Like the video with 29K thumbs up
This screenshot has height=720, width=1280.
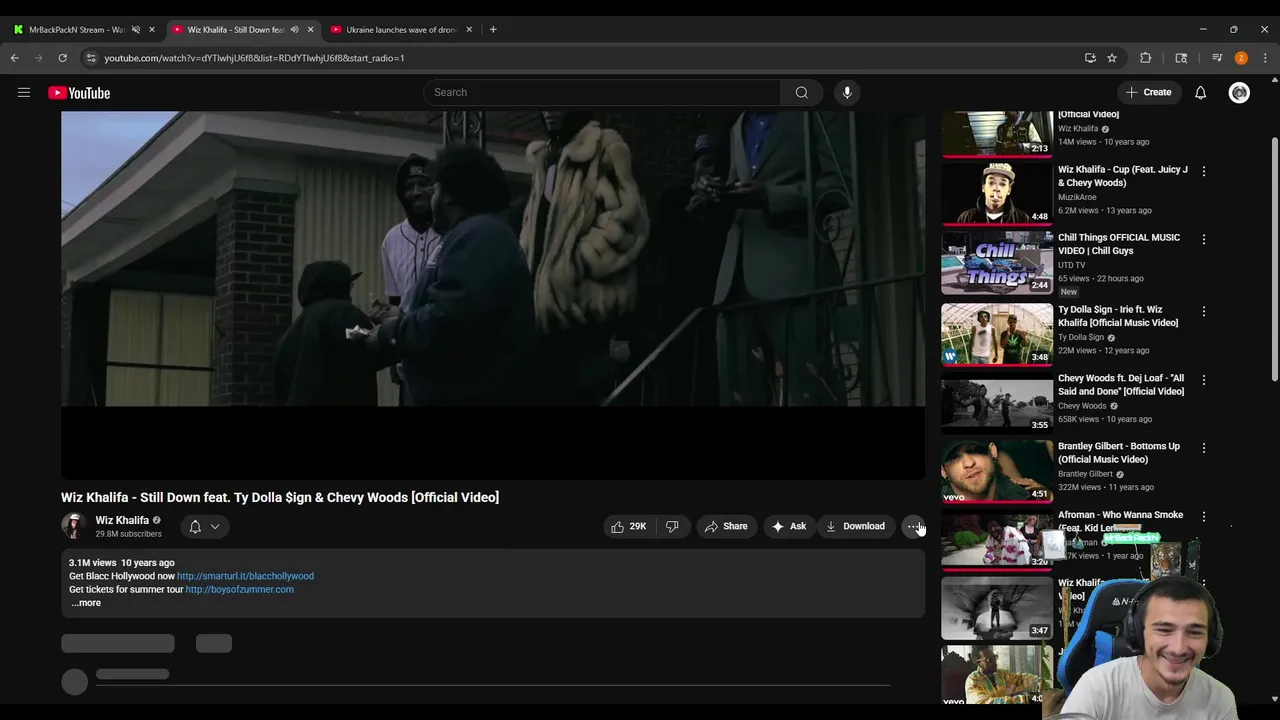[628, 526]
